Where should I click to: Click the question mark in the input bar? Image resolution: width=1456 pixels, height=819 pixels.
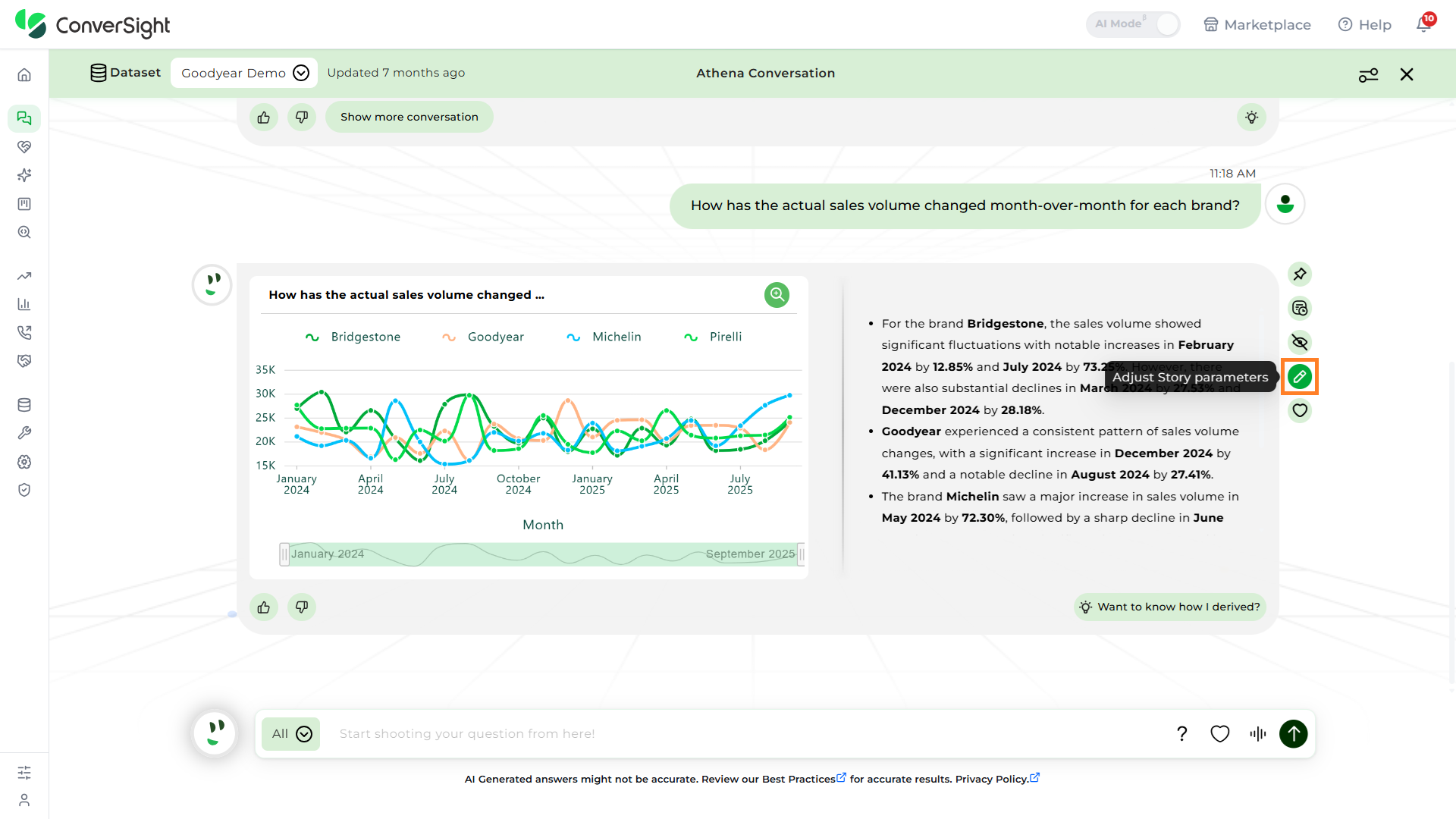[x=1181, y=733]
